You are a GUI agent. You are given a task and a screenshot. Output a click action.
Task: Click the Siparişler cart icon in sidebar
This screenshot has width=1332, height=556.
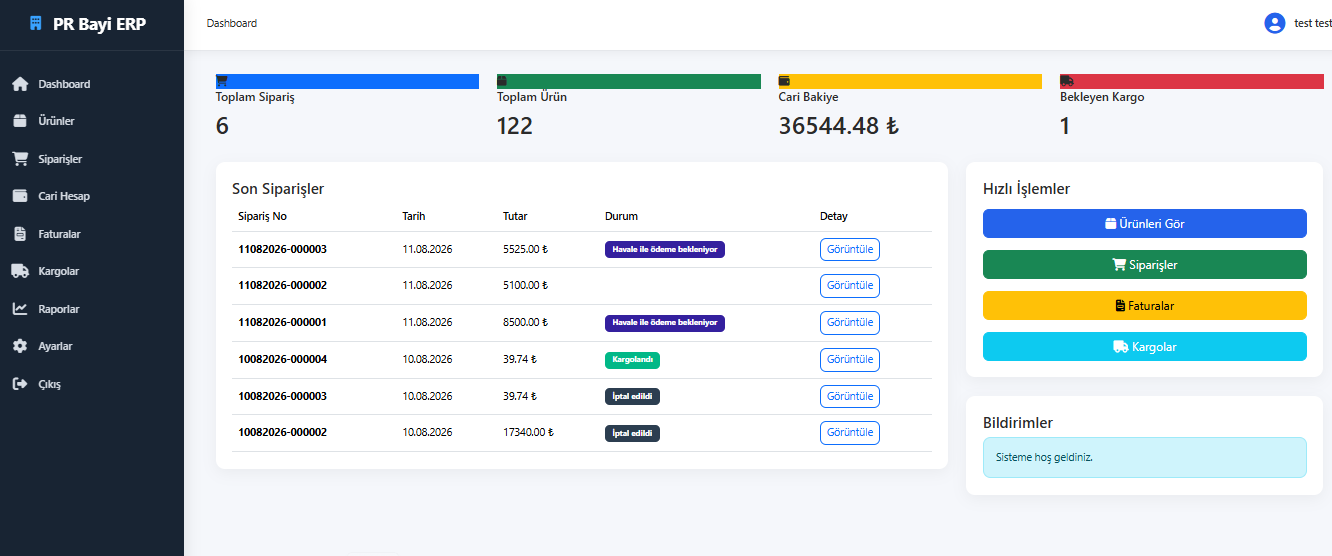coord(20,159)
